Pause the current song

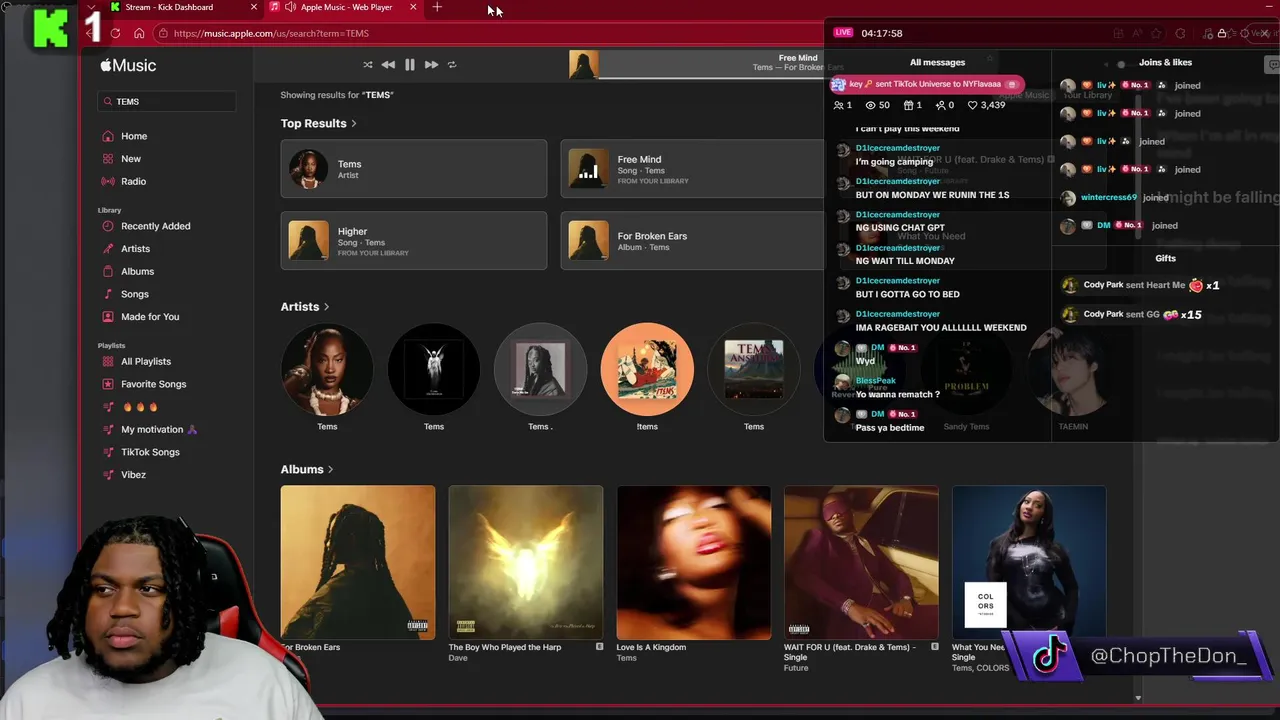409,65
